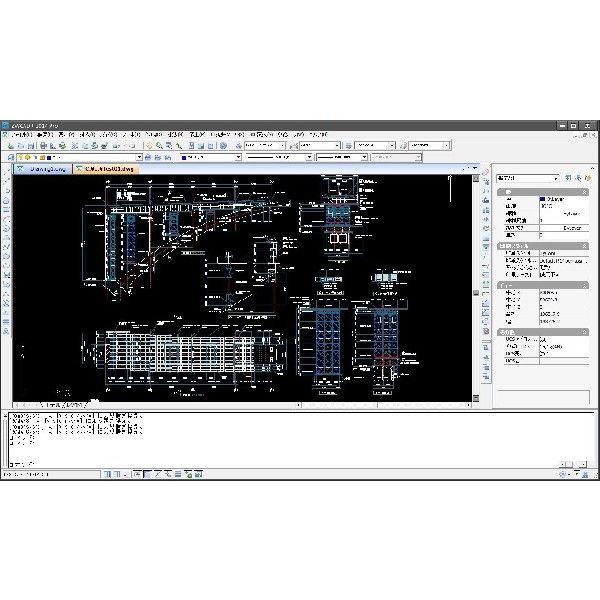Click the Text Style icon before the style dropdown
This screenshot has width=600, height=600.
coord(239,146)
